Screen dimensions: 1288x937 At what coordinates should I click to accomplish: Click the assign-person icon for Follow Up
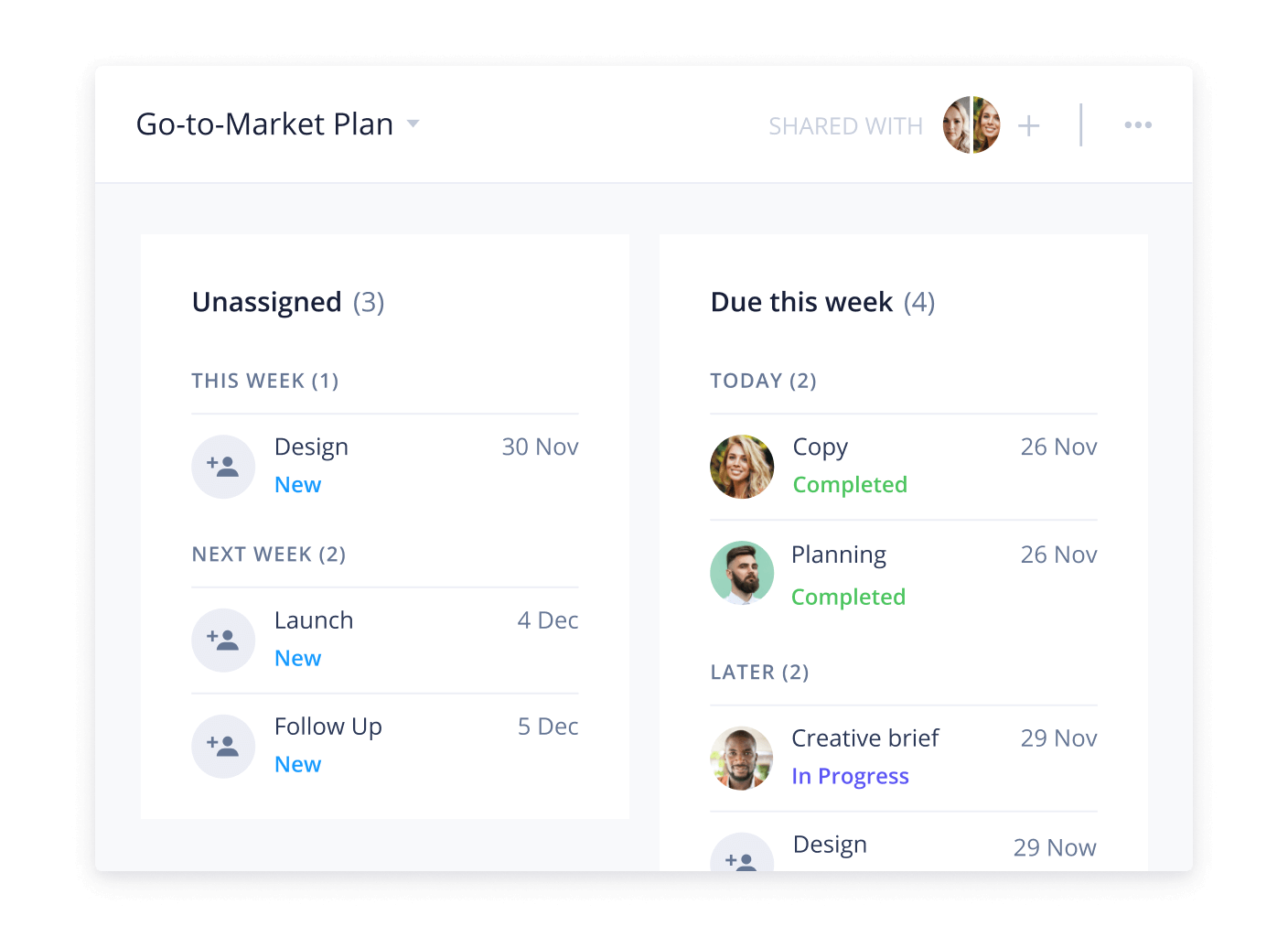click(223, 747)
